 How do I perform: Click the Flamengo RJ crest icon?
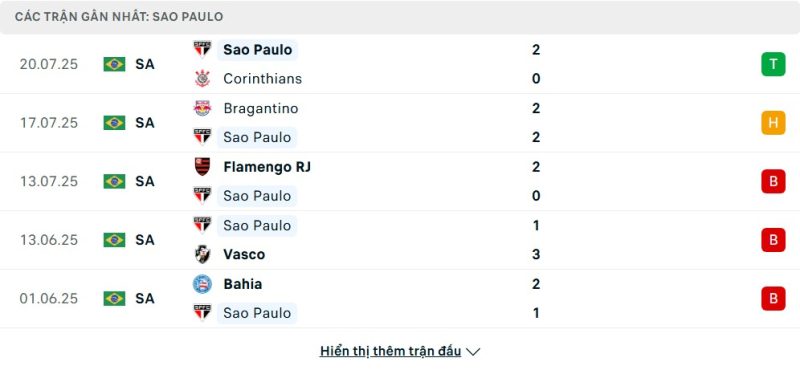[203, 167]
